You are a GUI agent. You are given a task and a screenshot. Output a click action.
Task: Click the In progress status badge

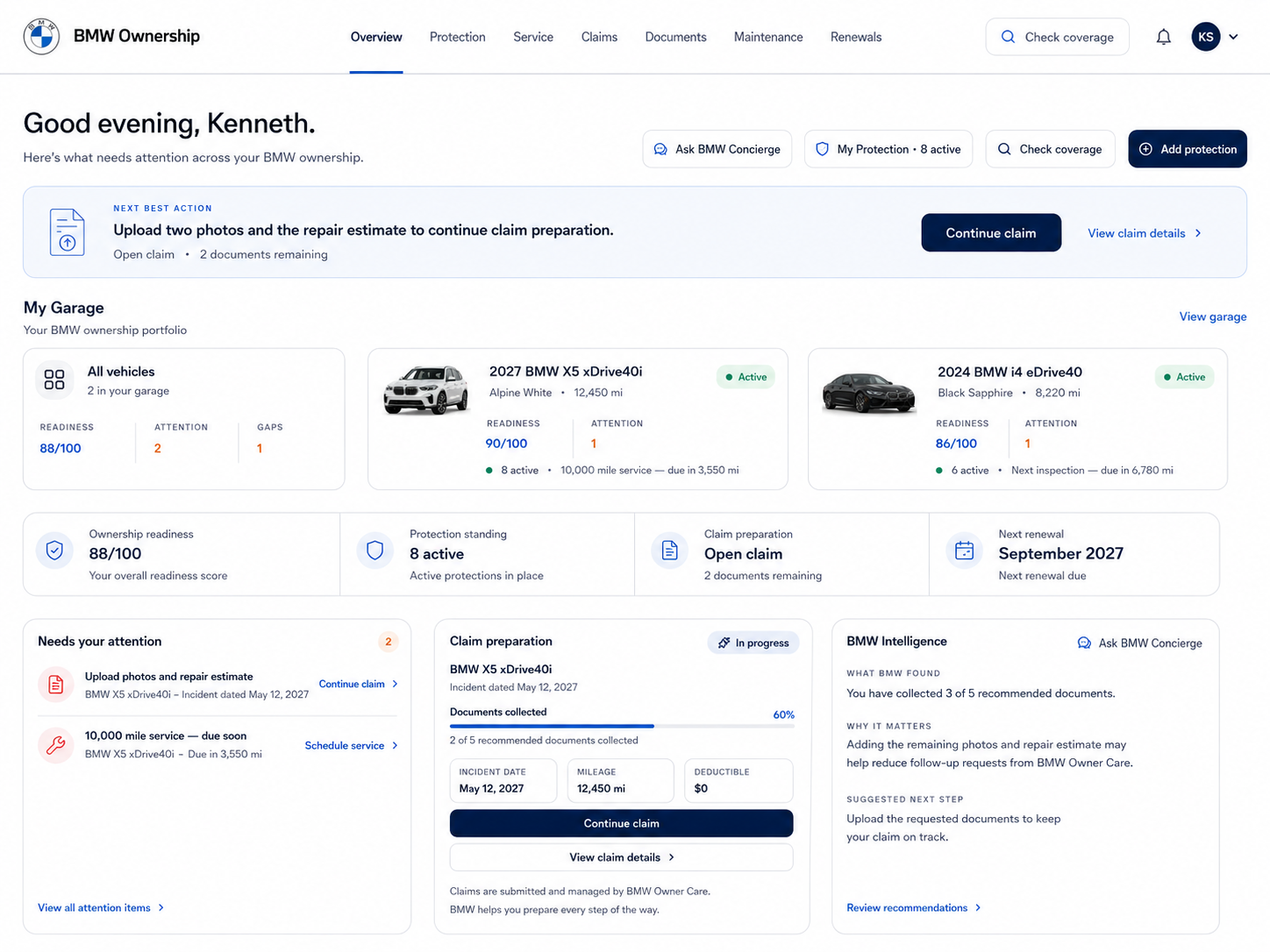(x=753, y=643)
